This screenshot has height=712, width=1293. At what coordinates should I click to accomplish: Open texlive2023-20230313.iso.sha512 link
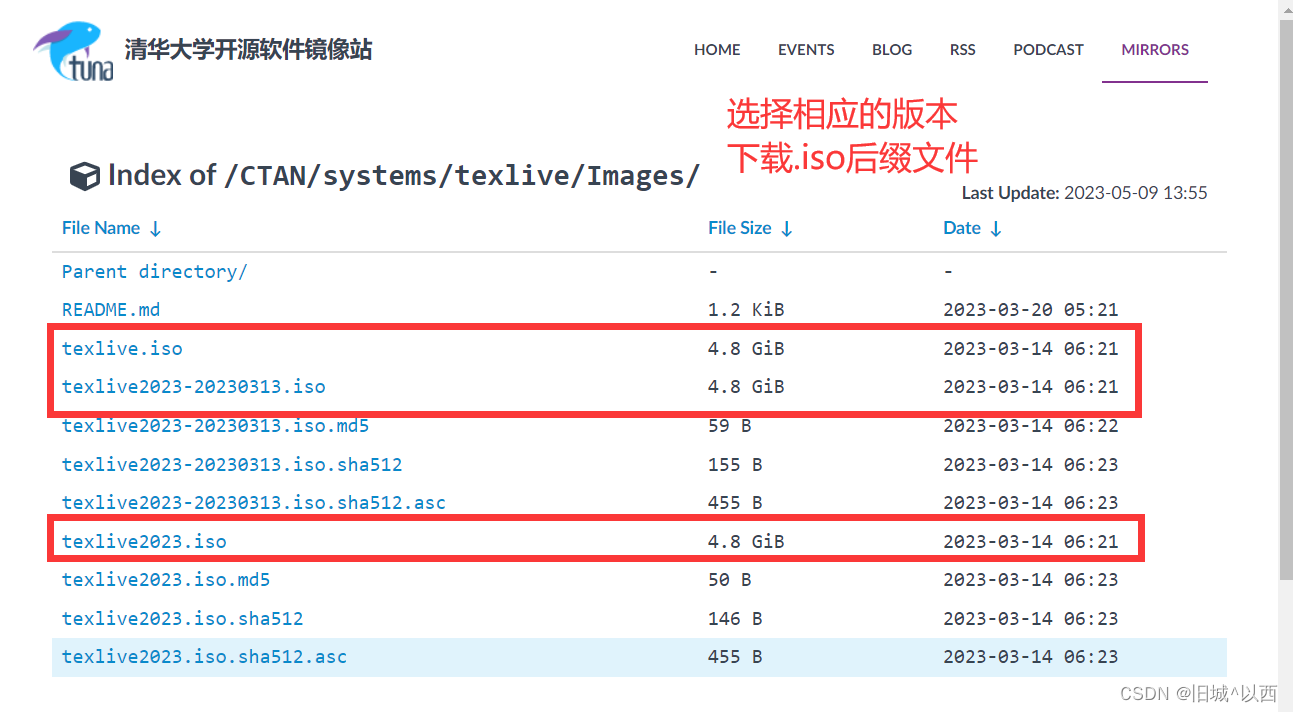(x=232, y=464)
